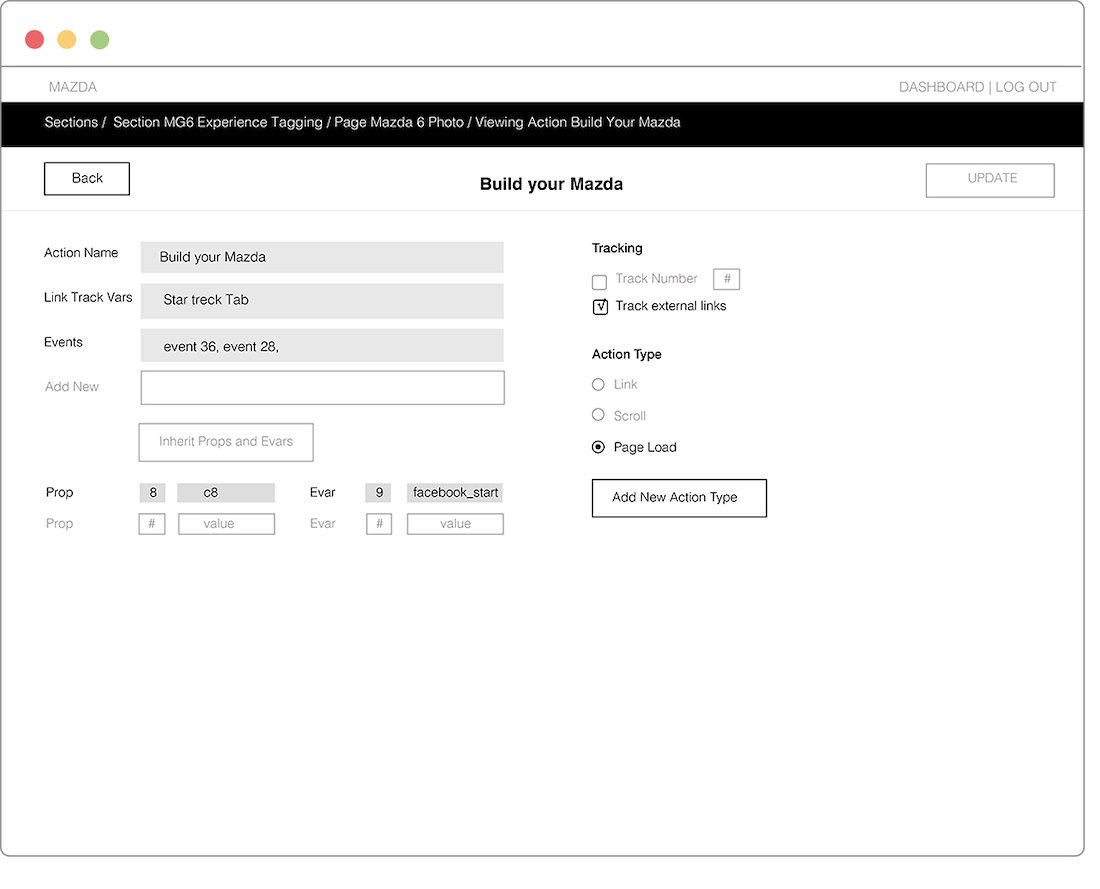Go to Sections breadcrumb
Image resolution: width=1100 pixels, height=889 pixels.
(72, 123)
